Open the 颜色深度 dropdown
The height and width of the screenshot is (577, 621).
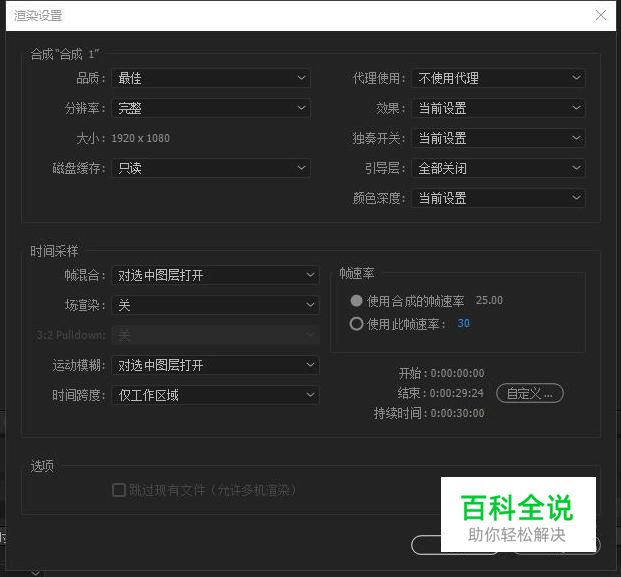coord(498,198)
